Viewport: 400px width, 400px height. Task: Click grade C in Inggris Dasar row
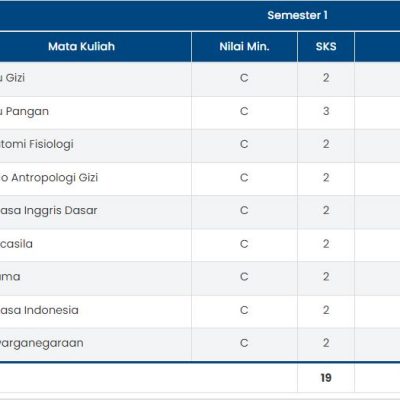244,210
